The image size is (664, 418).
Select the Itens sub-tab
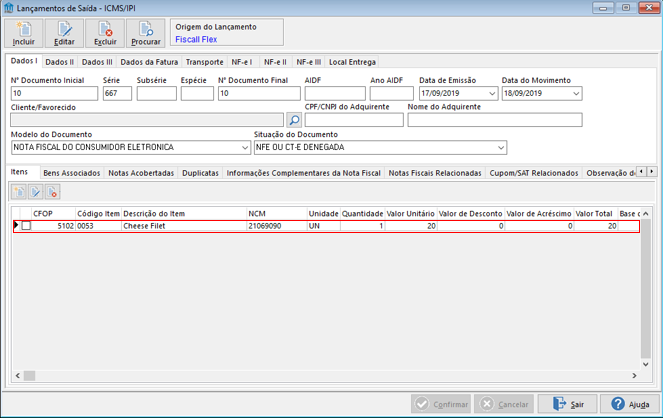pos(19,172)
